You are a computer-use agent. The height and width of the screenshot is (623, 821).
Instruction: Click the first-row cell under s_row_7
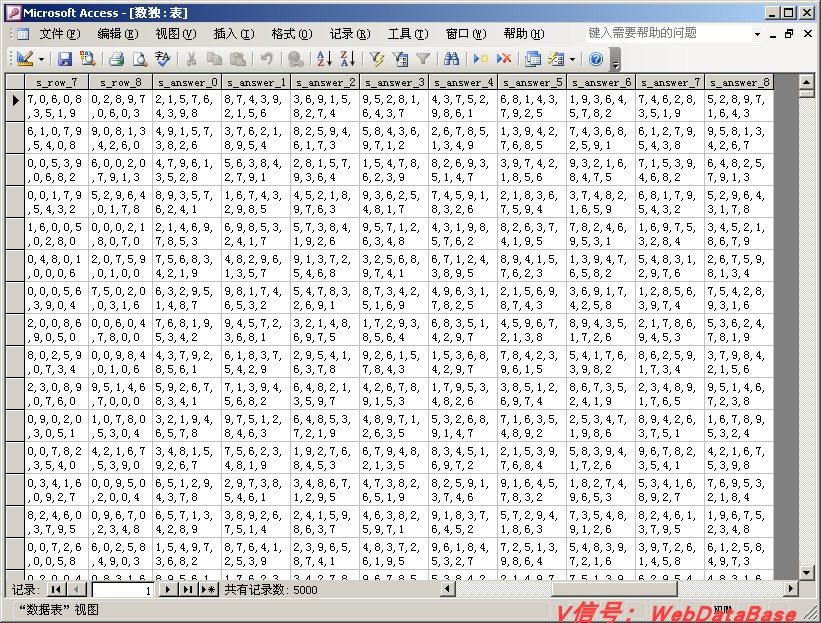(x=57, y=106)
